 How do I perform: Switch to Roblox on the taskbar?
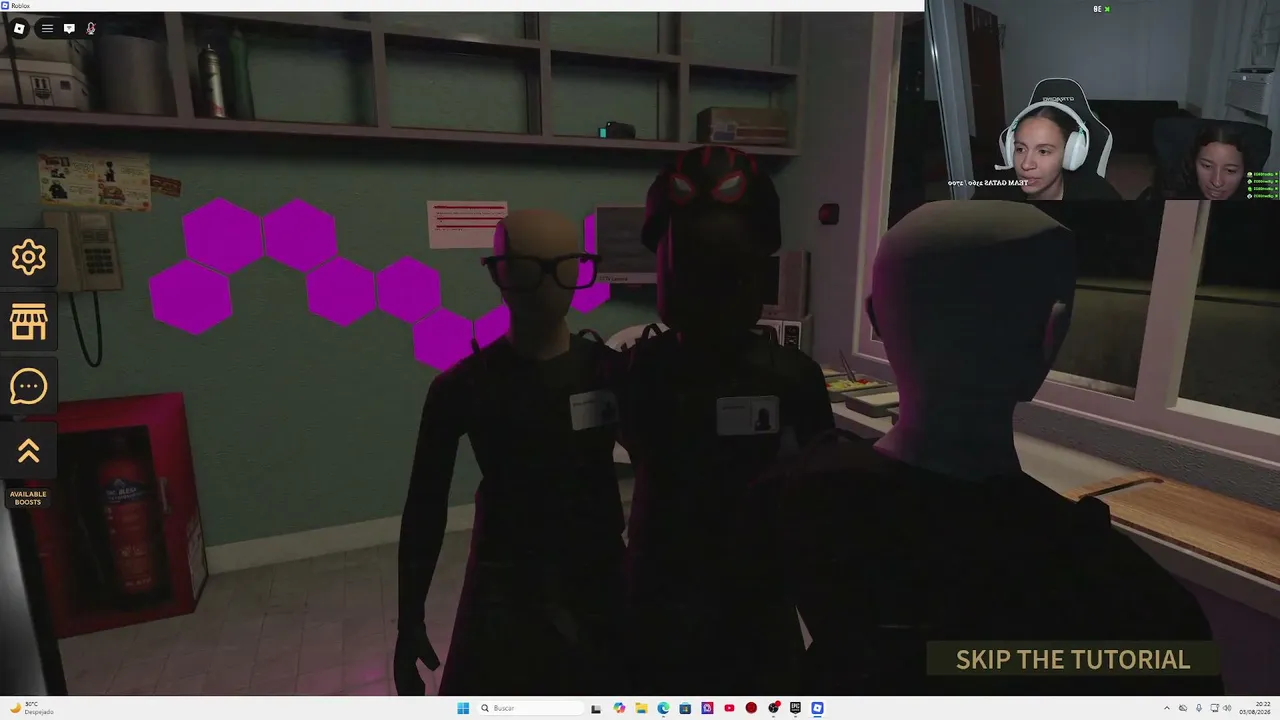pos(817,708)
